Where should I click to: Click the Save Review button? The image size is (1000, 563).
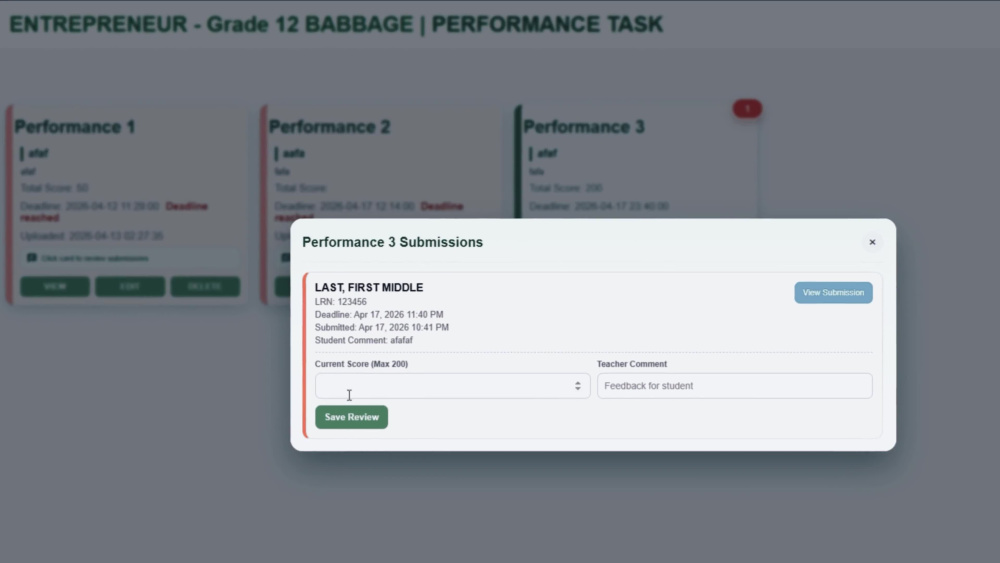351,417
